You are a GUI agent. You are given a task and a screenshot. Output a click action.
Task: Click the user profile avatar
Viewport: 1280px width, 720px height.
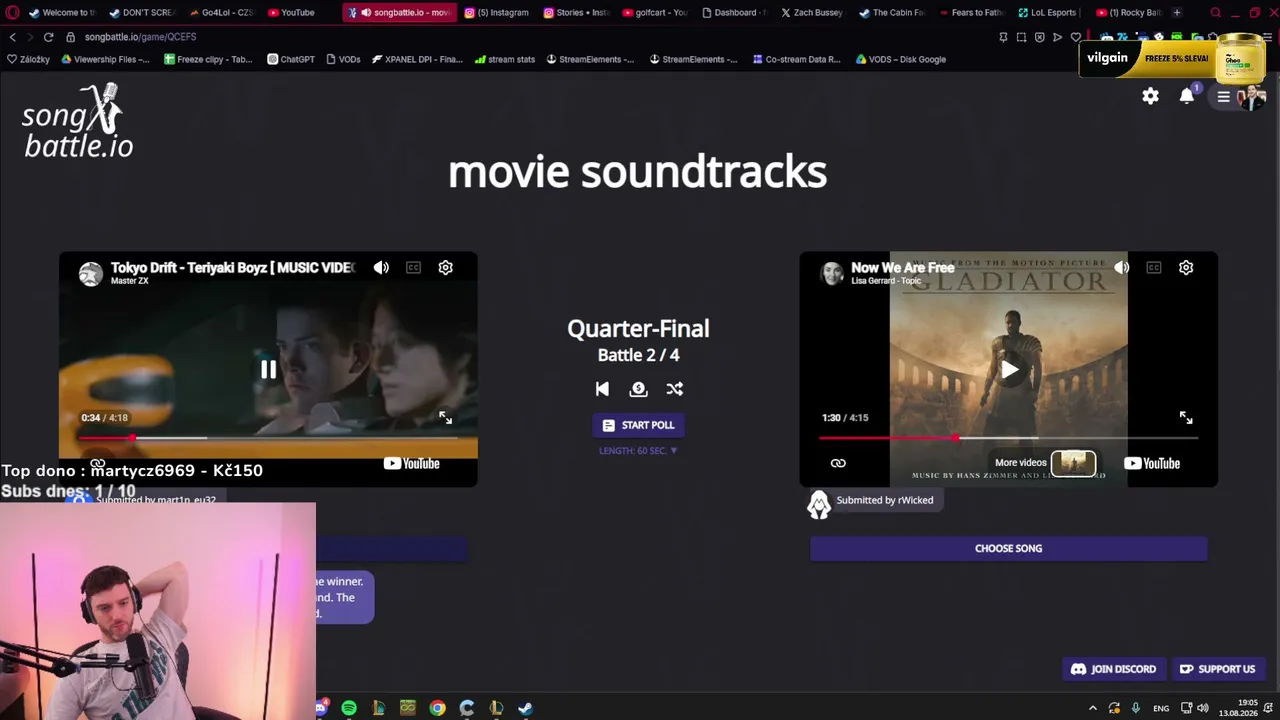tap(1252, 97)
